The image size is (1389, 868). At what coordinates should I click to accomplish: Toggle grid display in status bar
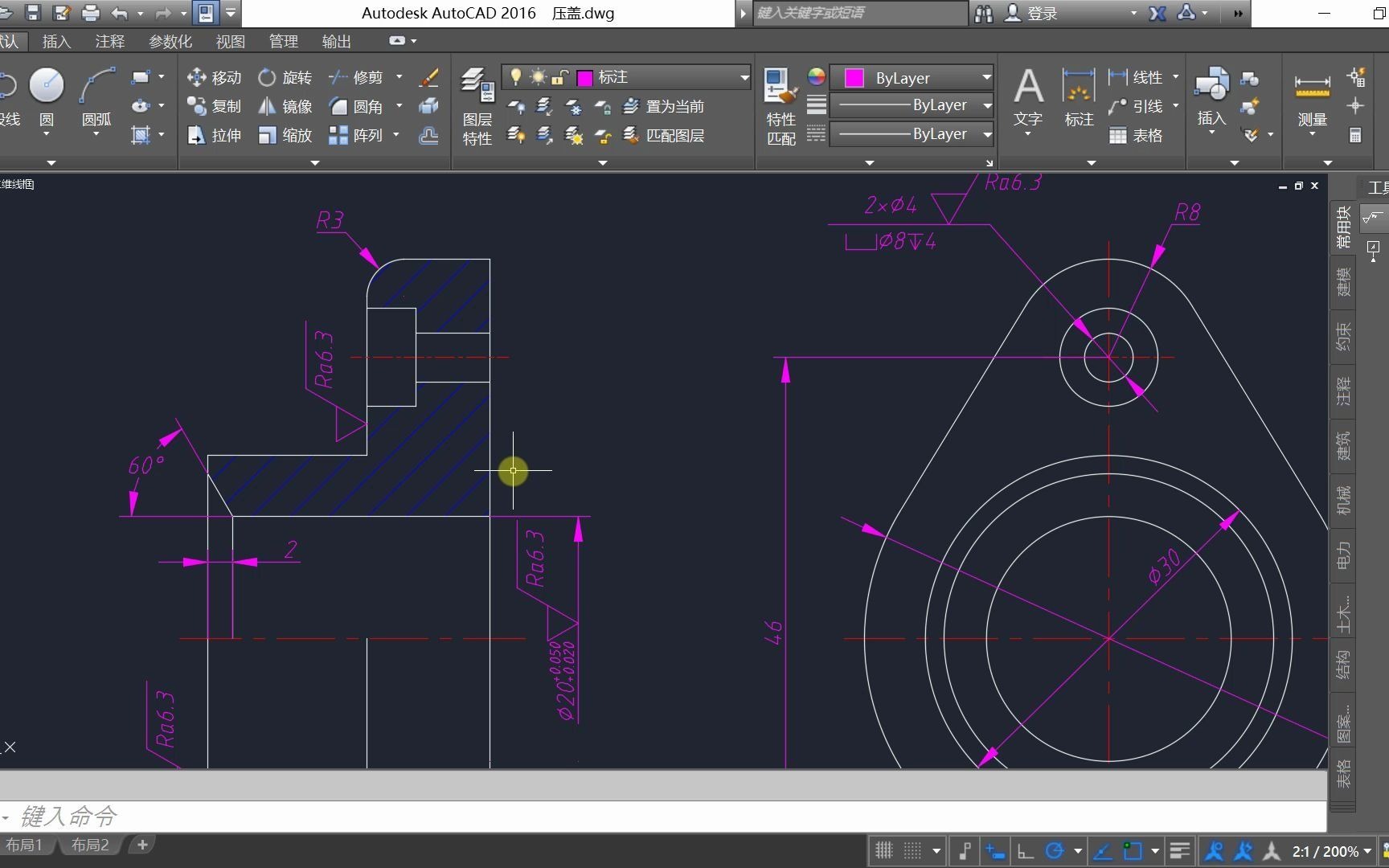coord(884,850)
